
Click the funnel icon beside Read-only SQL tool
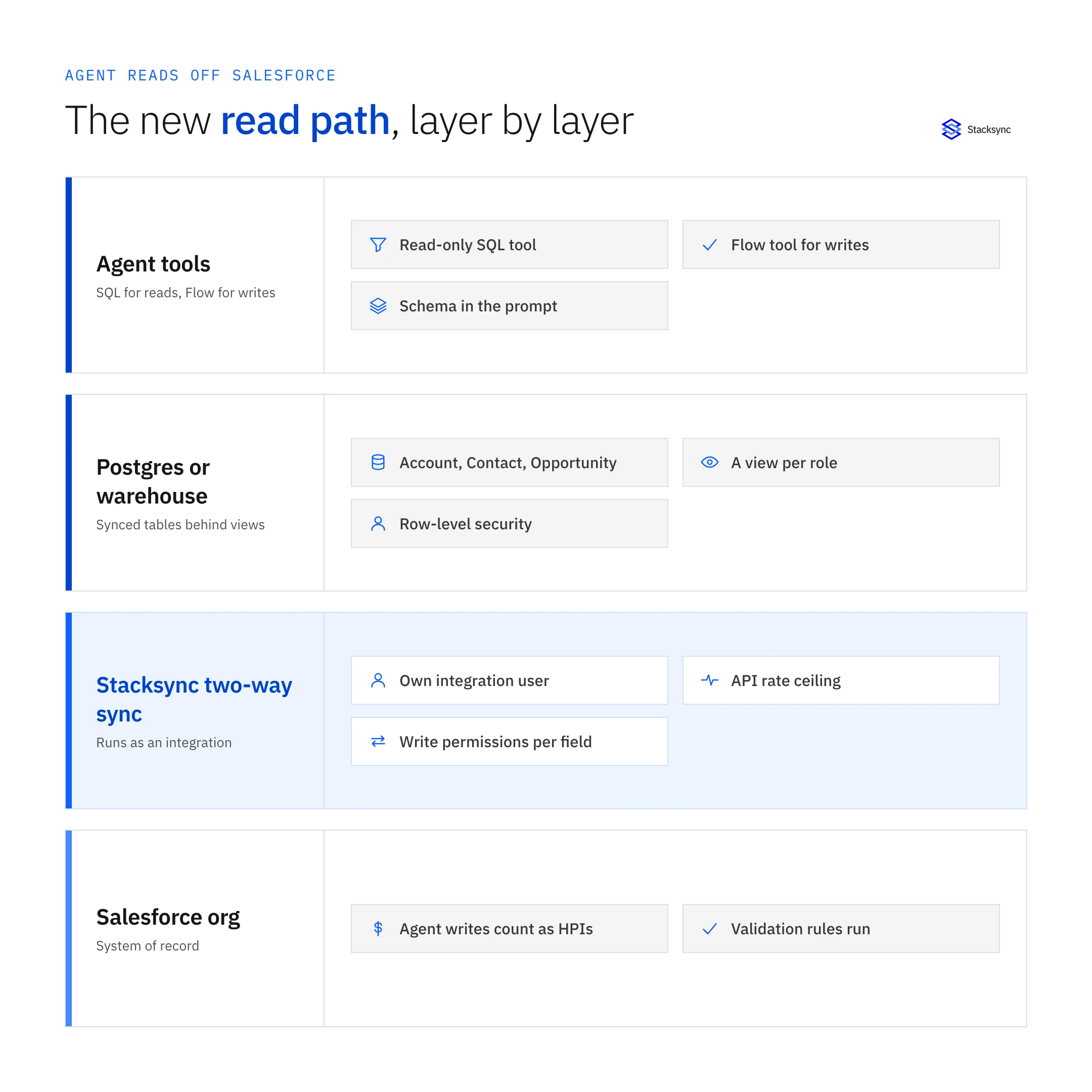(378, 245)
